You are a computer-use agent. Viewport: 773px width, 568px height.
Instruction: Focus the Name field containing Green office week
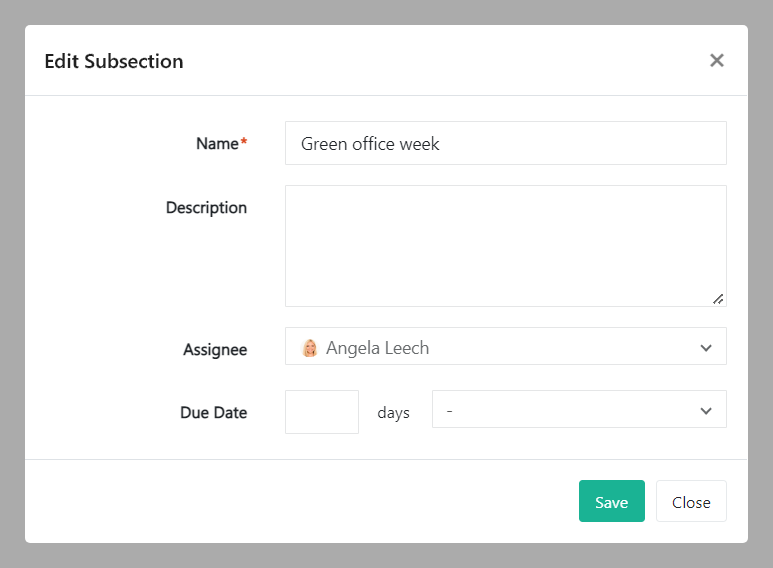coord(505,143)
